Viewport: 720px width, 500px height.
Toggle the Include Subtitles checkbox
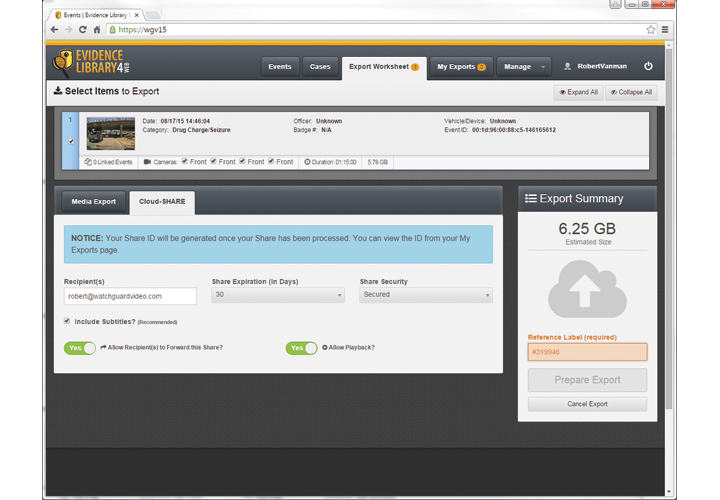(x=67, y=321)
